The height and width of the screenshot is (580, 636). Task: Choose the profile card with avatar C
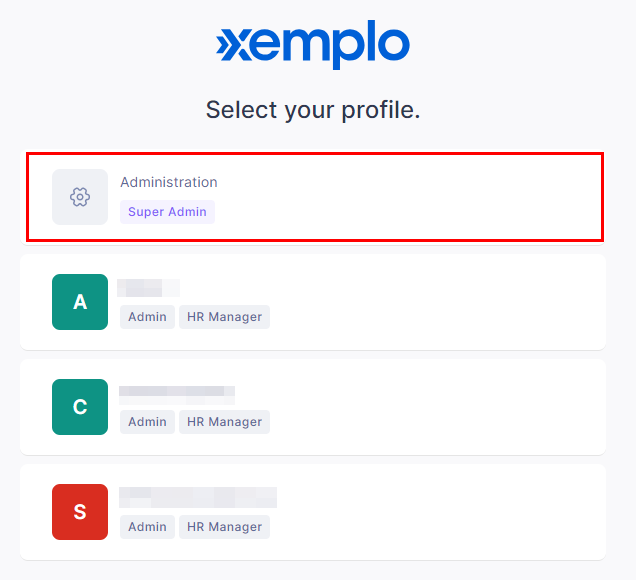pos(313,407)
